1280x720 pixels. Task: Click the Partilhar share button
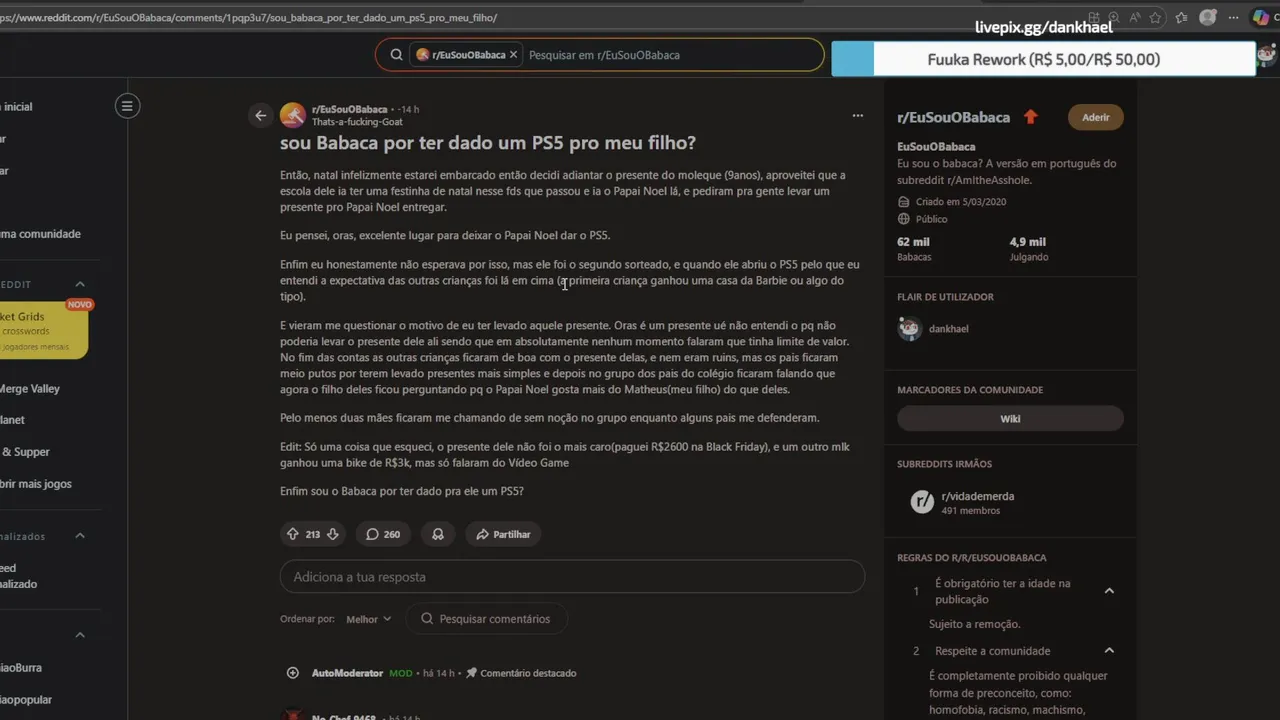(x=503, y=534)
